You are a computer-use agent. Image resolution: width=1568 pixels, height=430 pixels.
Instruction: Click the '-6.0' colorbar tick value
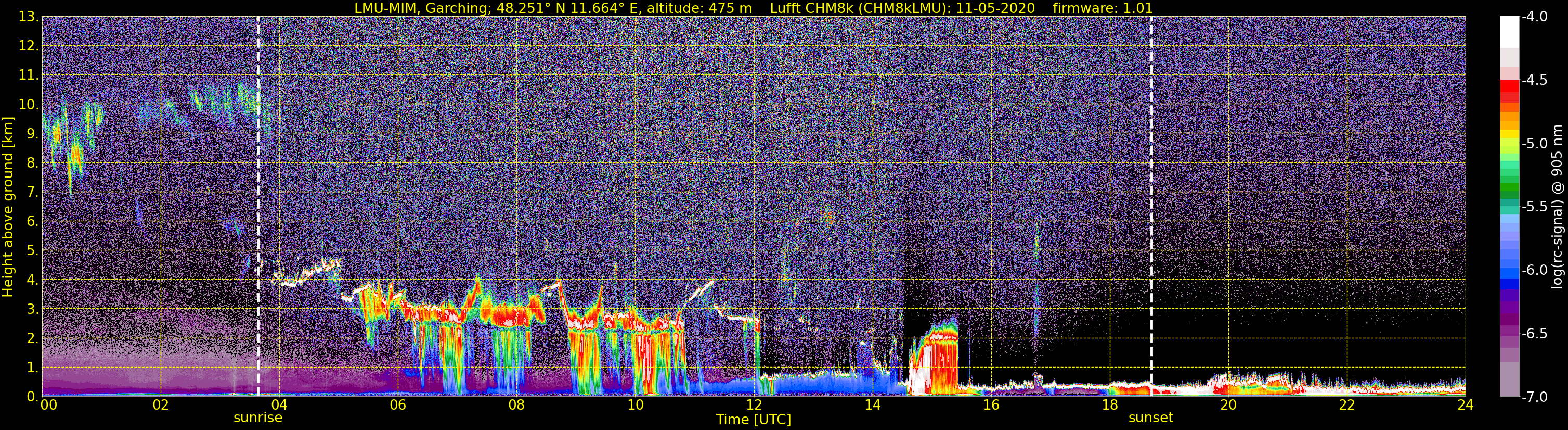point(1535,270)
